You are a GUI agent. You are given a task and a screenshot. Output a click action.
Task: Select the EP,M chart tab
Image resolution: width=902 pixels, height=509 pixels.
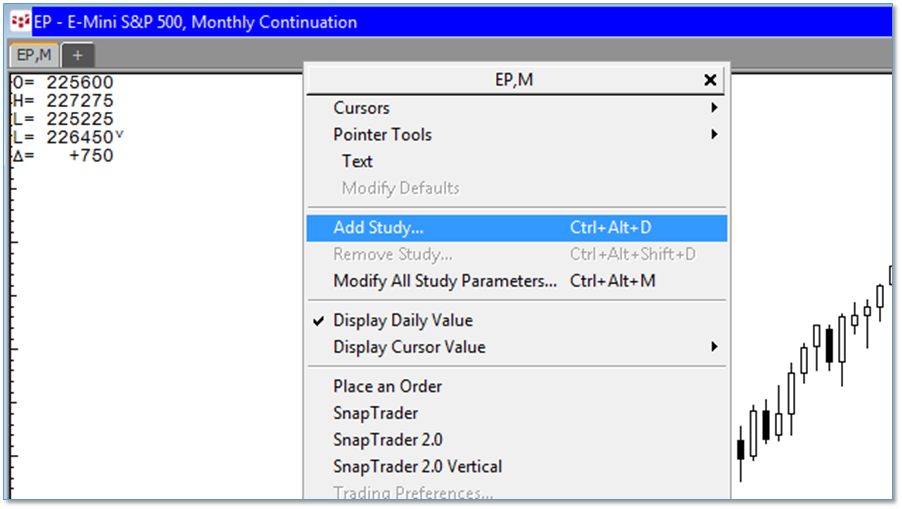click(x=34, y=55)
